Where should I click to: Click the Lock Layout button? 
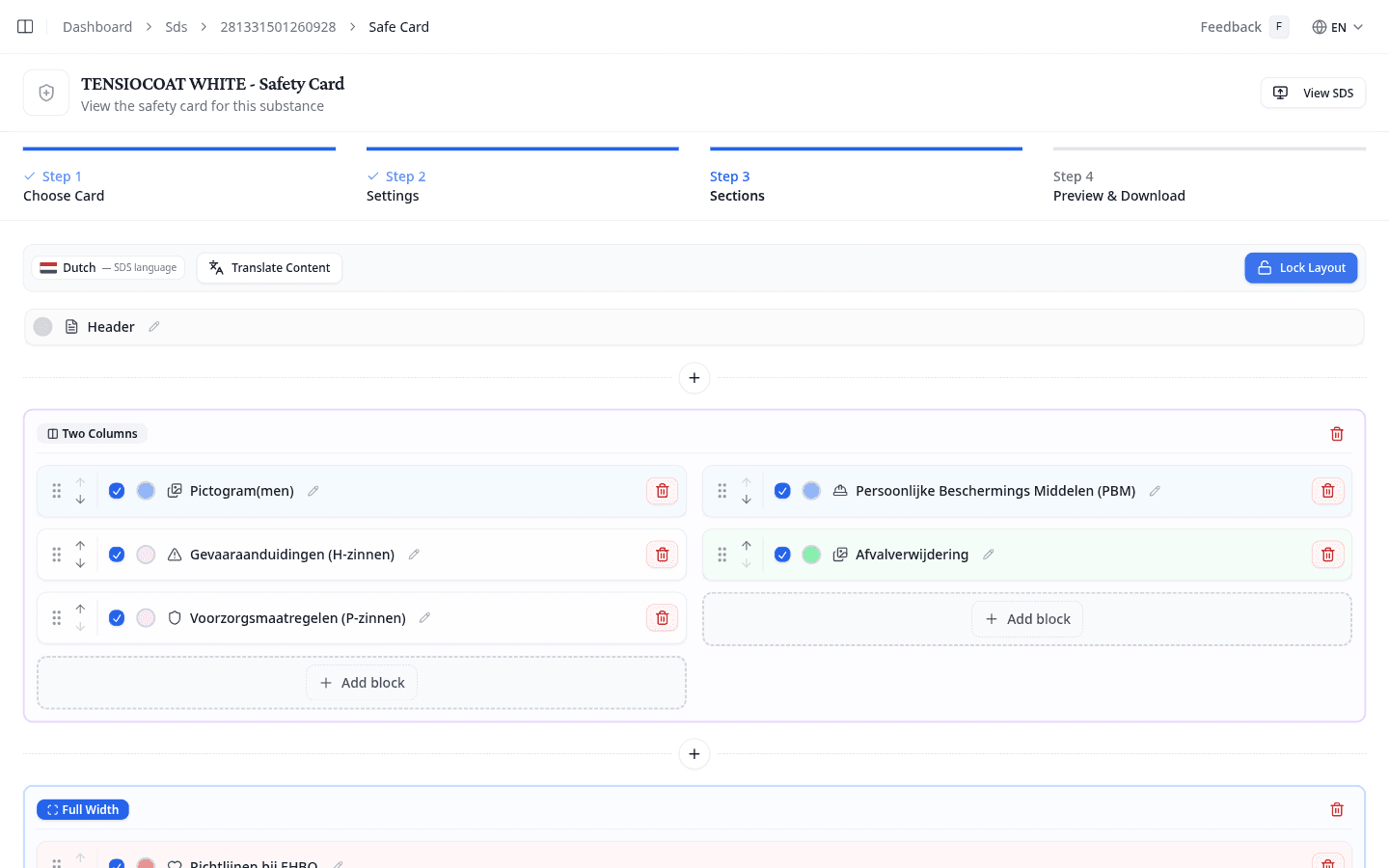(x=1301, y=268)
